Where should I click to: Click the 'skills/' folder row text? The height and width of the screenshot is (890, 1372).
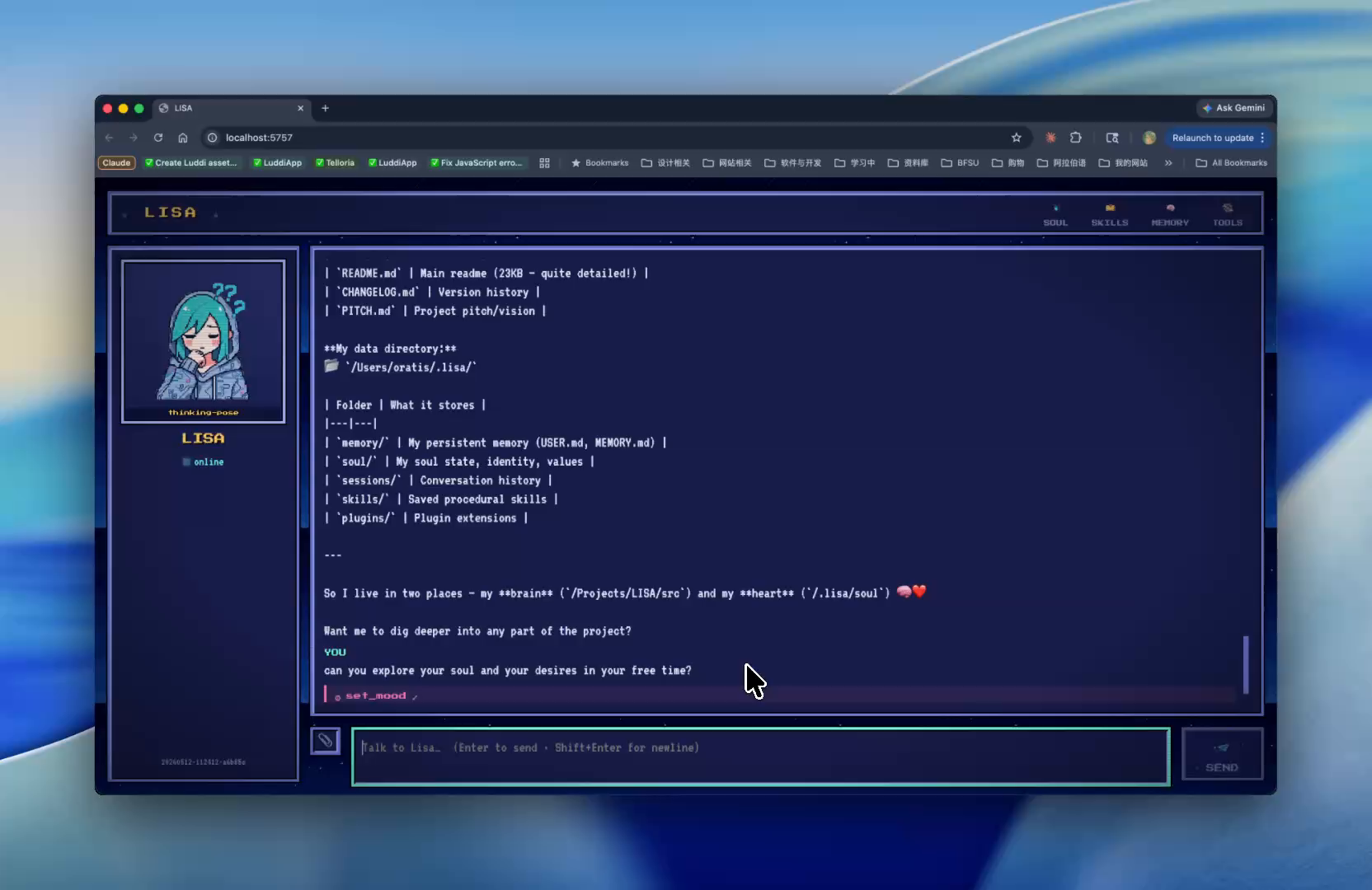coord(441,499)
